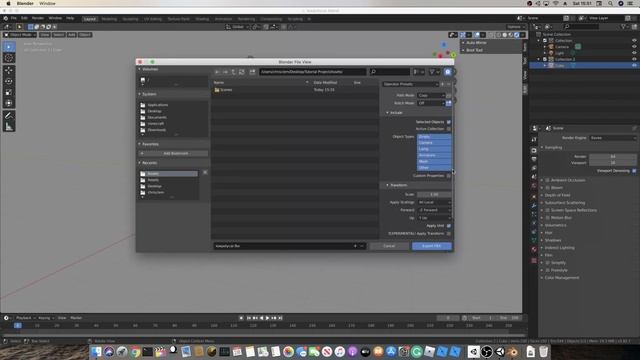Select the Move tool

pos(9,70)
